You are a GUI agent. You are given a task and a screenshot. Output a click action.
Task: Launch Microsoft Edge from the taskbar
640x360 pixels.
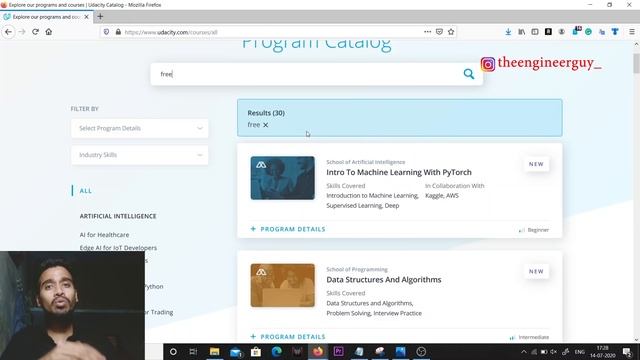pos(276,351)
